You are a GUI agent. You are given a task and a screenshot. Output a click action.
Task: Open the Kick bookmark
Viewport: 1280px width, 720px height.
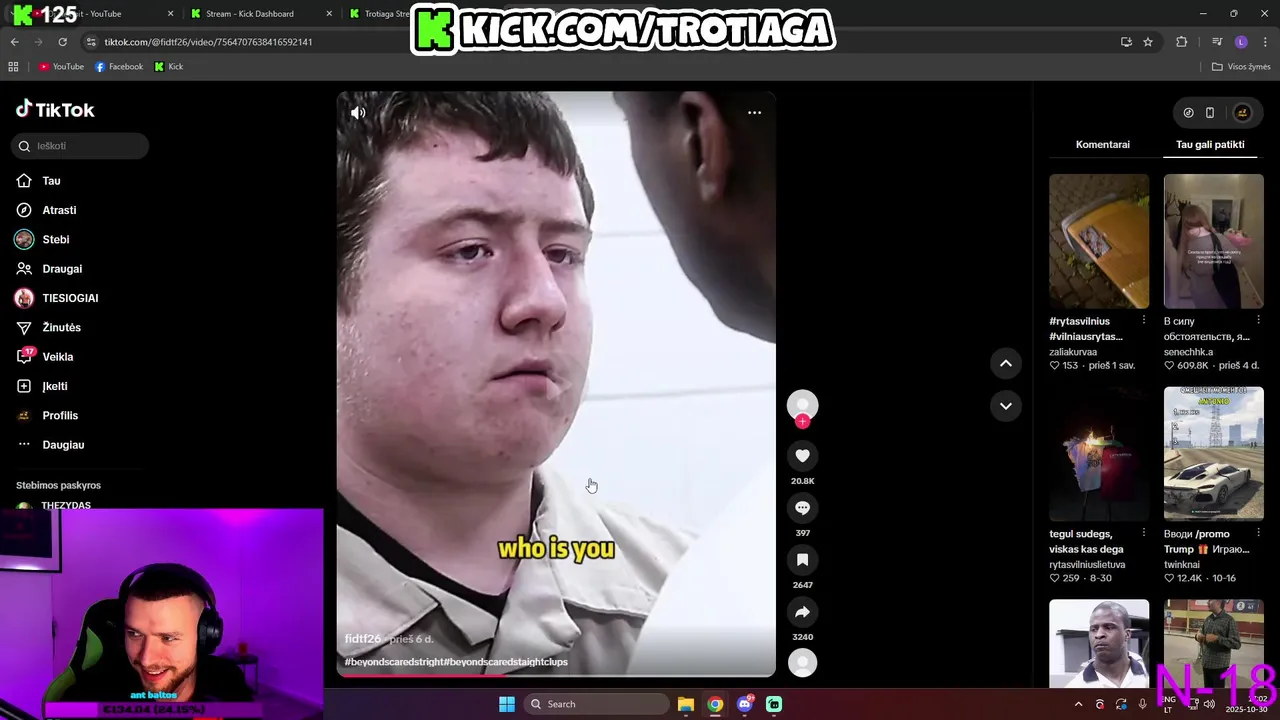click(169, 67)
